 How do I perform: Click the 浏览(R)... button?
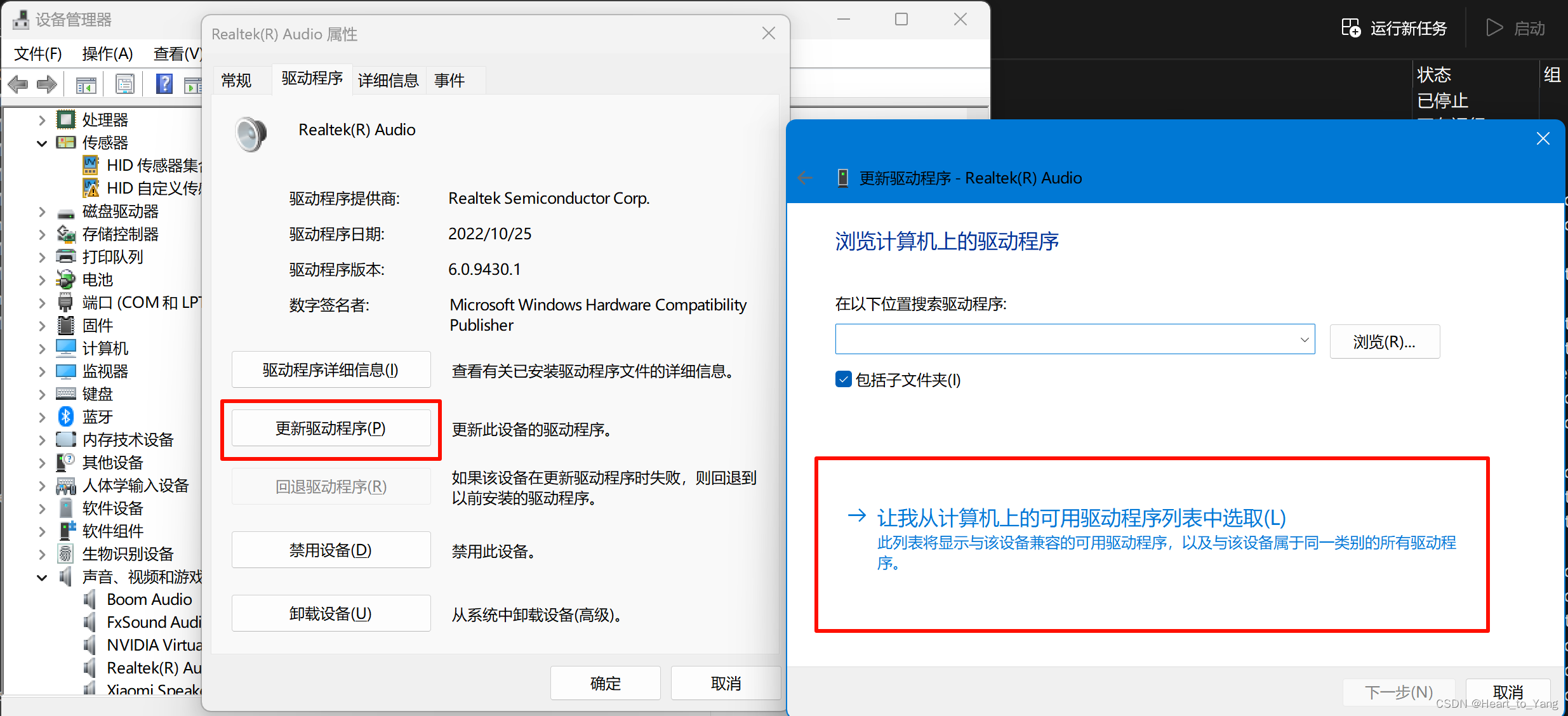[x=1384, y=342]
